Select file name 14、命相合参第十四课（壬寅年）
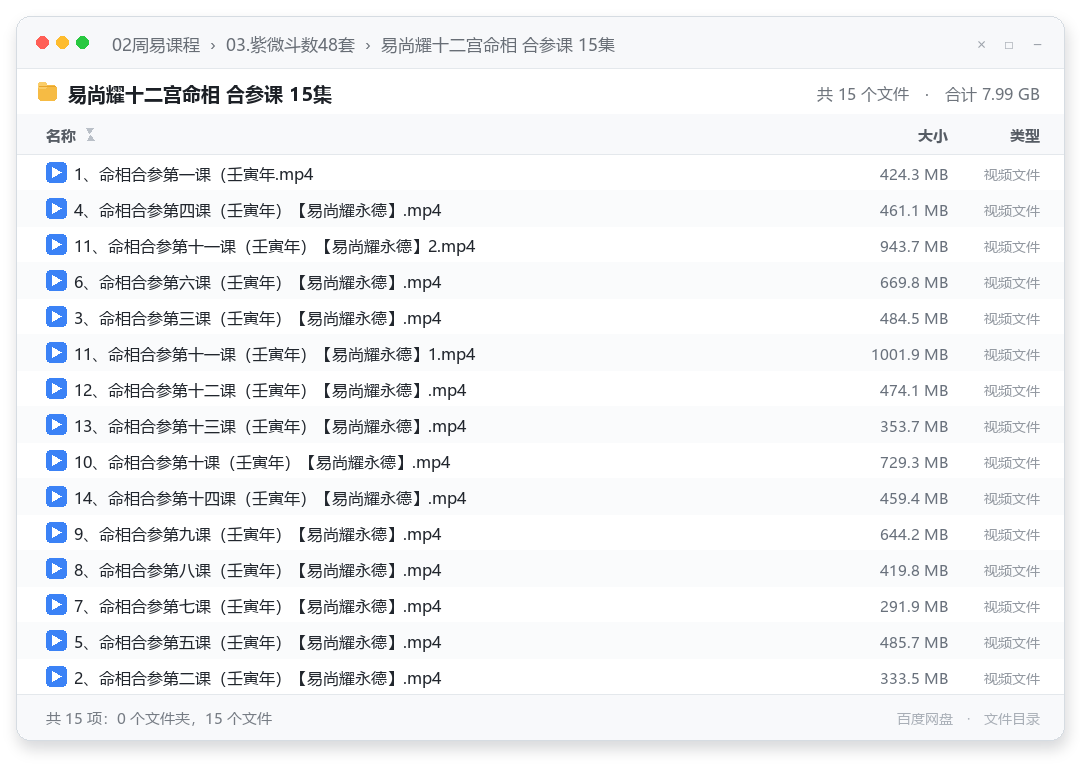The width and height of the screenshot is (1080, 764). point(270,498)
